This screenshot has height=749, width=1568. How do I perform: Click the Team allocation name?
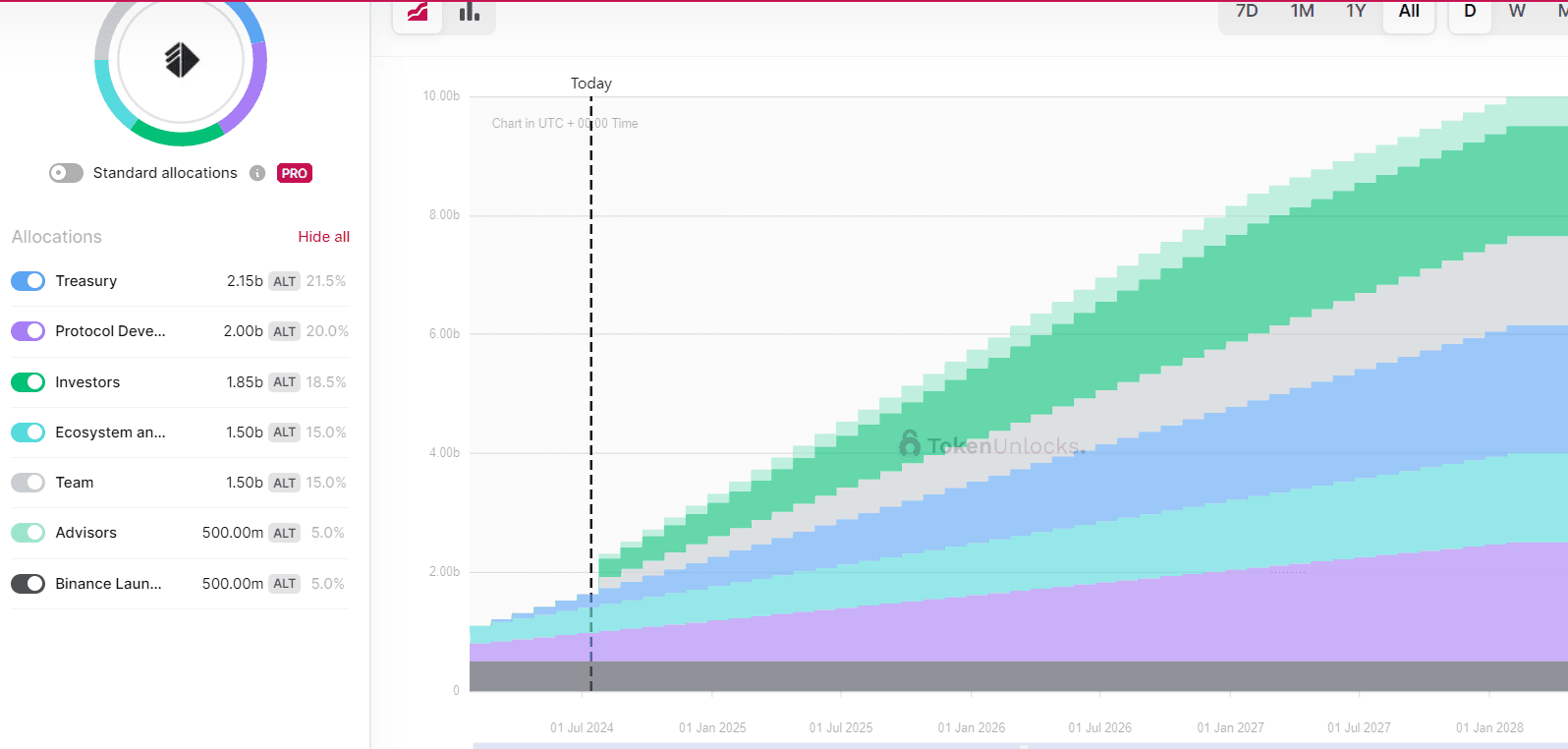75,483
